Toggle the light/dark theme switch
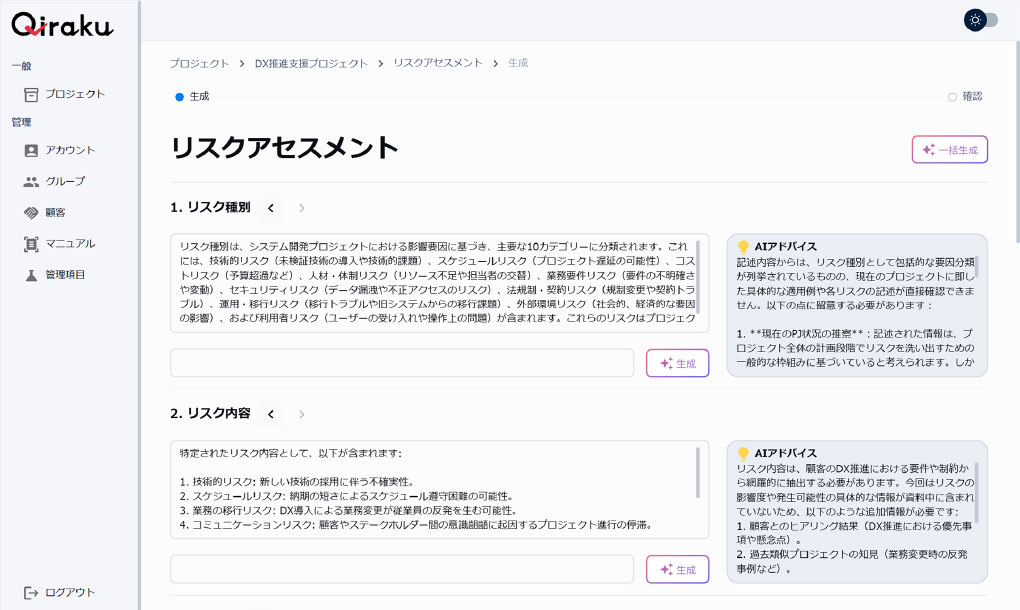 (980, 20)
